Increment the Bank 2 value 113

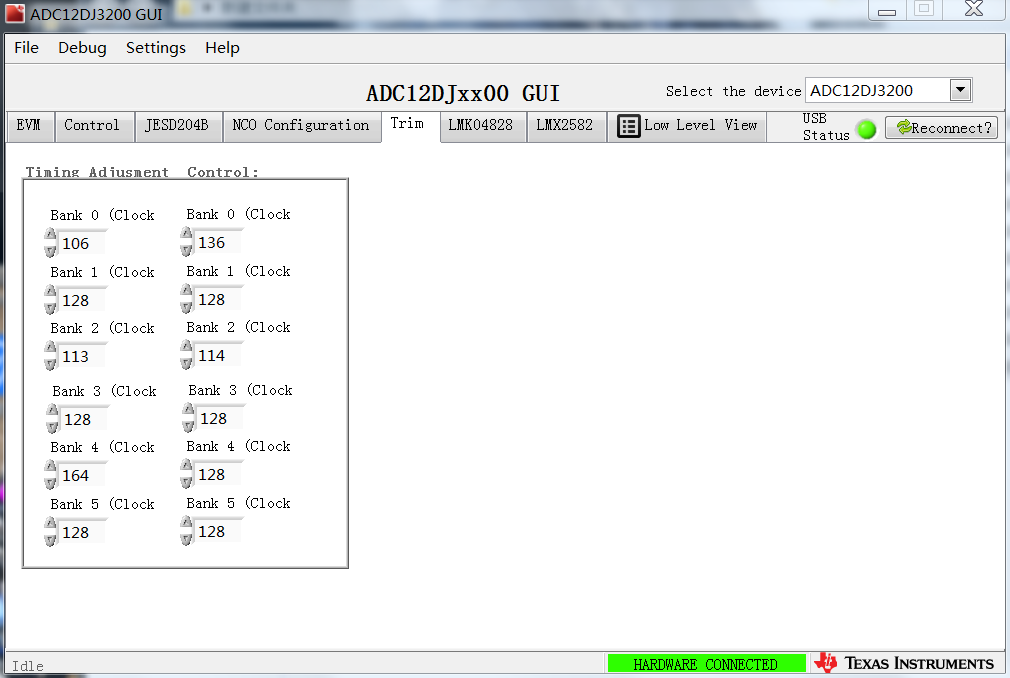pos(50,348)
